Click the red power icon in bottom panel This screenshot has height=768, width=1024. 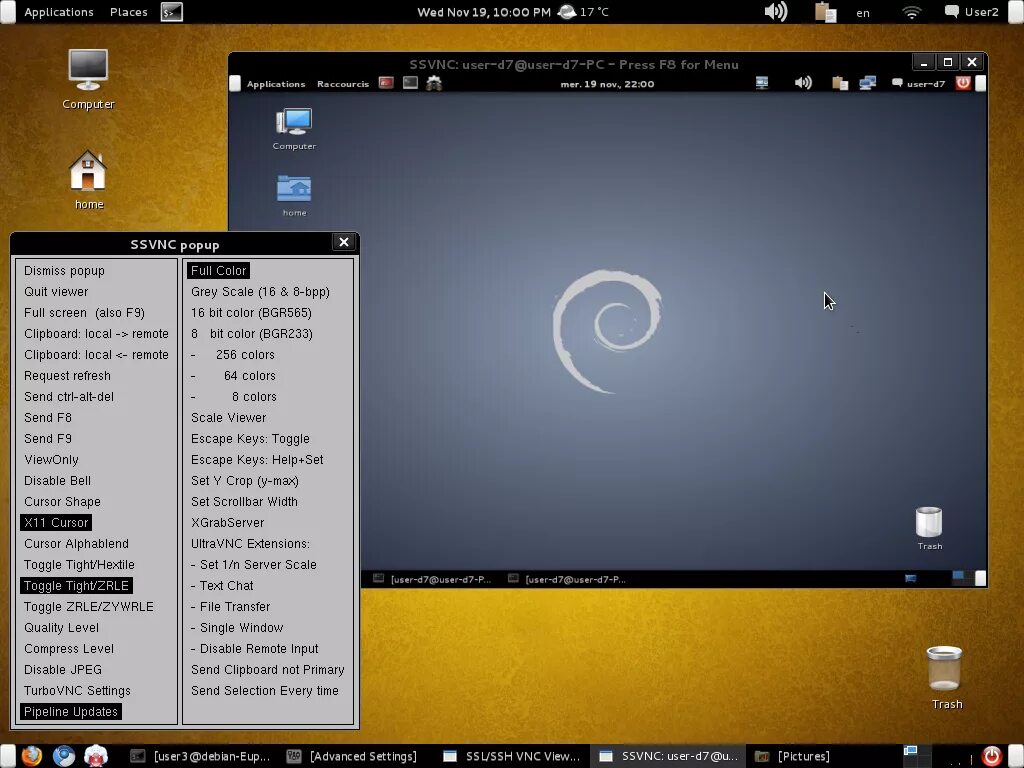(991, 756)
